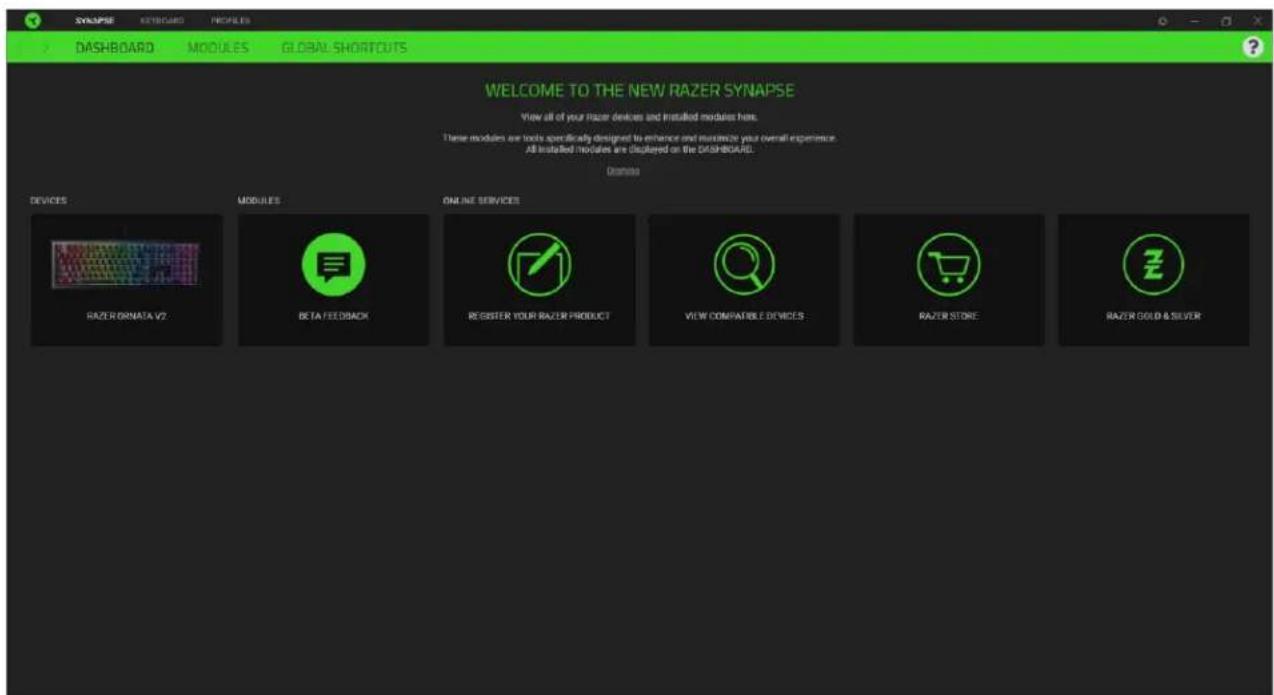Open the help question mark icon
Image resolution: width=1274 pixels, height=695 pixels.
(x=1251, y=46)
